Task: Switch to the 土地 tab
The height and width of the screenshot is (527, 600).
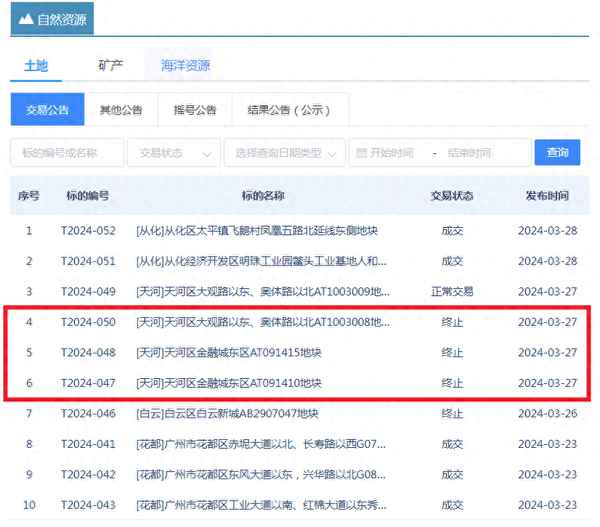Action: (35, 66)
